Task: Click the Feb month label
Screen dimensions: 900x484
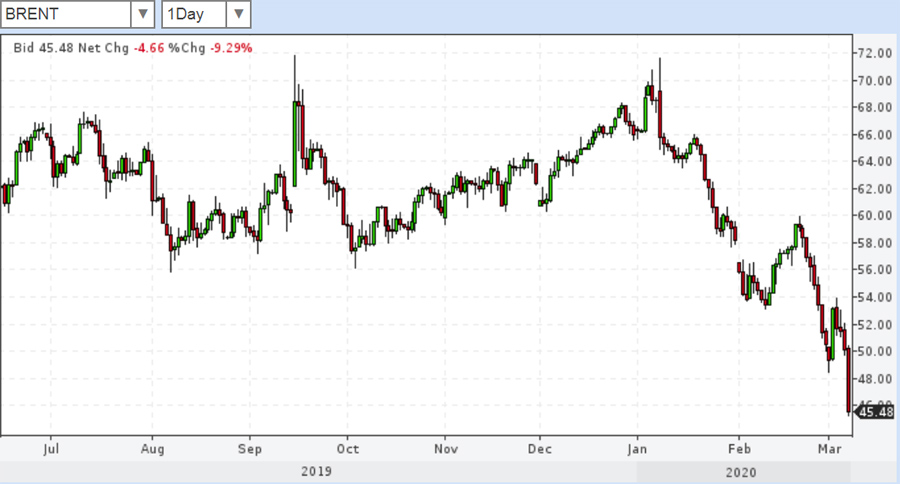Action: (739, 448)
